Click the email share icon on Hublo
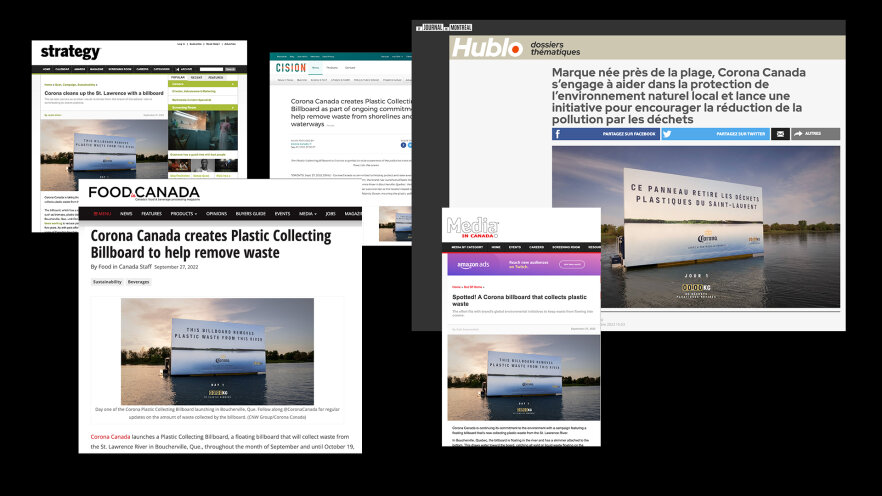This screenshot has width=882, height=496. click(x=780, y=134)
